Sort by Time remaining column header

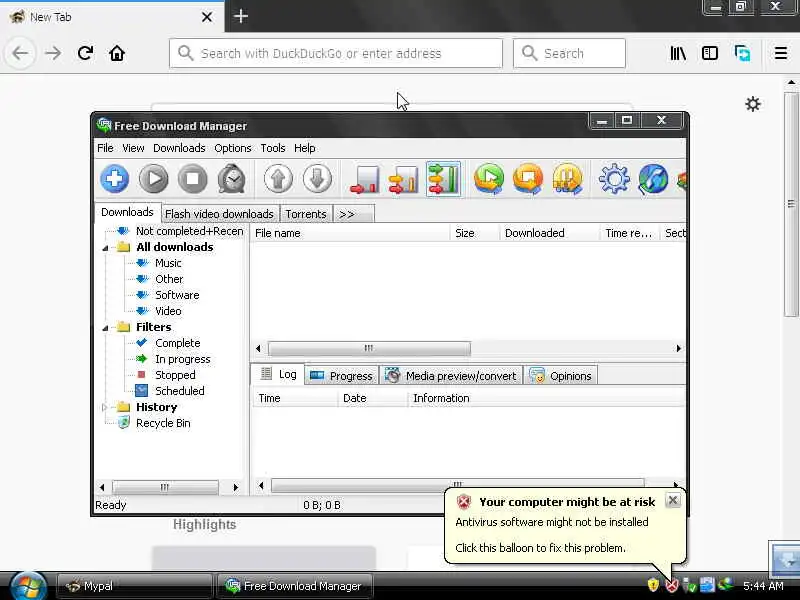[x=630, y=233]
